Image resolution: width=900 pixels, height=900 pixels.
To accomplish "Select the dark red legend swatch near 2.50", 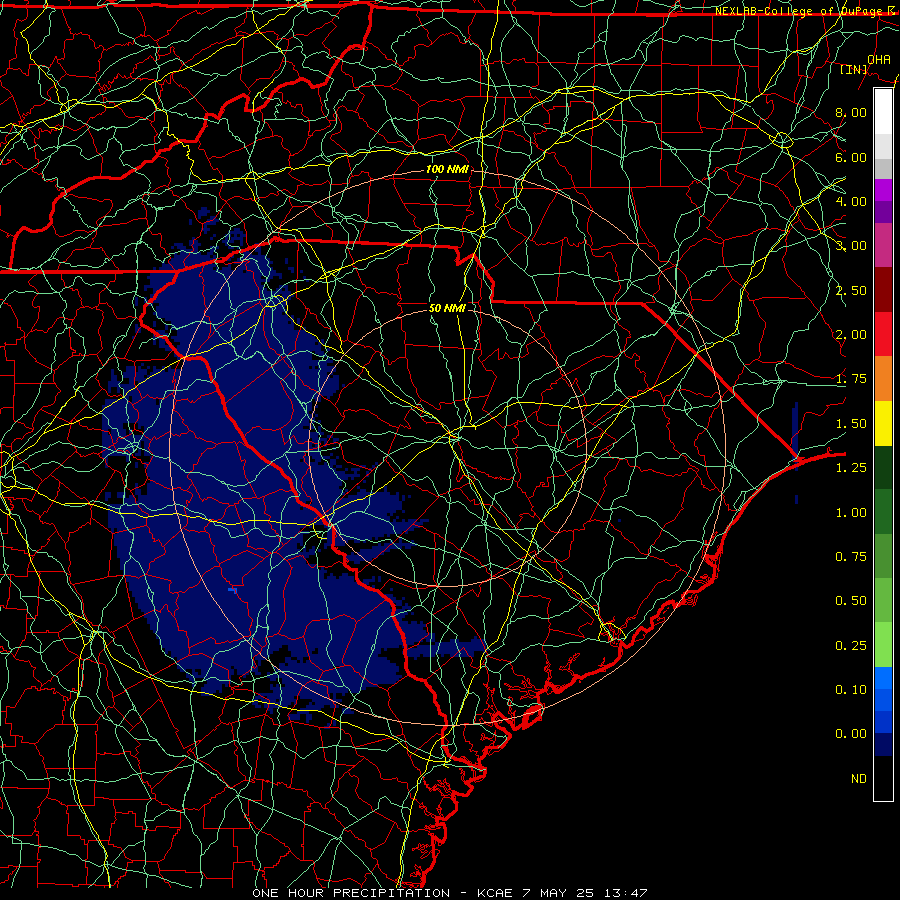I will point(883,290).
